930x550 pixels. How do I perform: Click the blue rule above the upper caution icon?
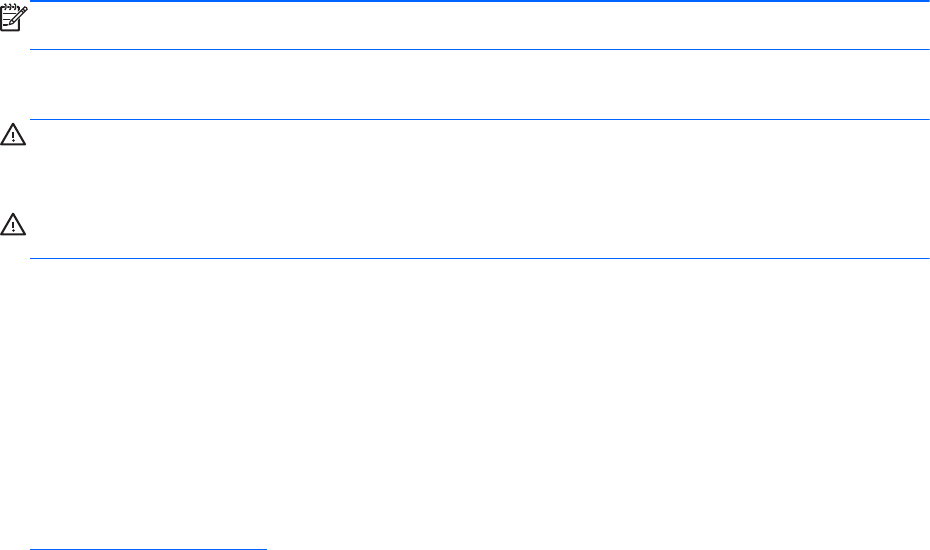tap(478, 120)
